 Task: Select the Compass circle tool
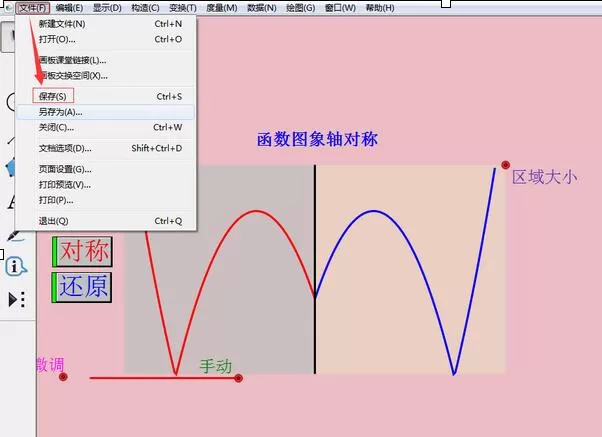11,102
